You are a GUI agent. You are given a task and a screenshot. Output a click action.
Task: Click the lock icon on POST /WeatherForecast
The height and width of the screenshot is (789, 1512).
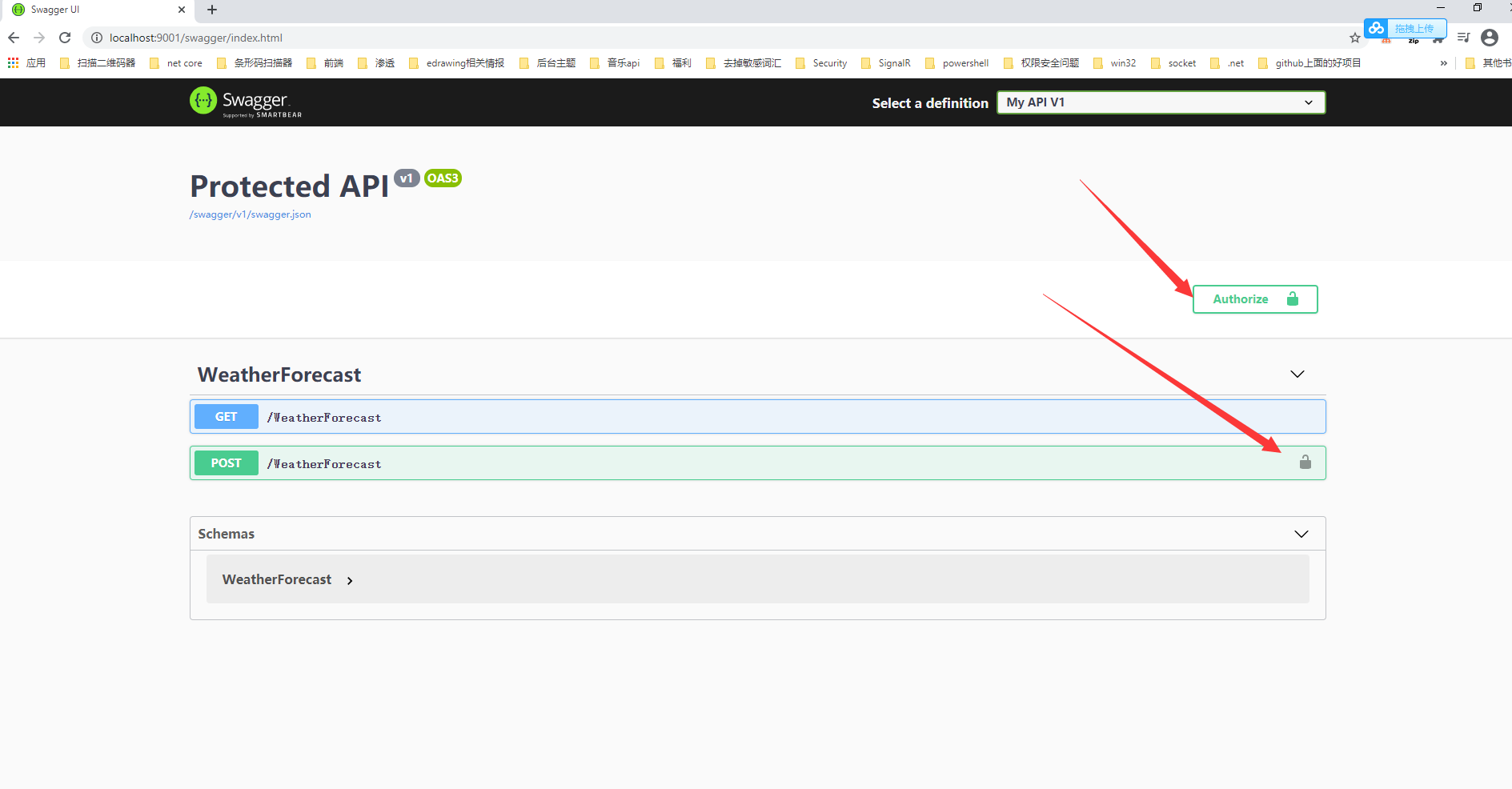pos(1305,462)
